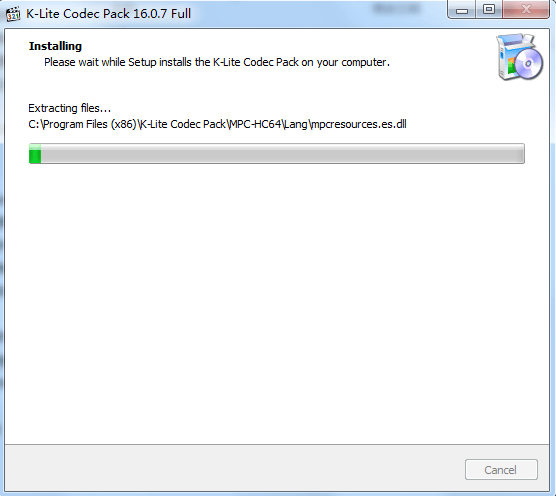The height and width of the screenshot is (496, 556).
Task: Click the Program Files (x86) part of path
Action: 89,124
